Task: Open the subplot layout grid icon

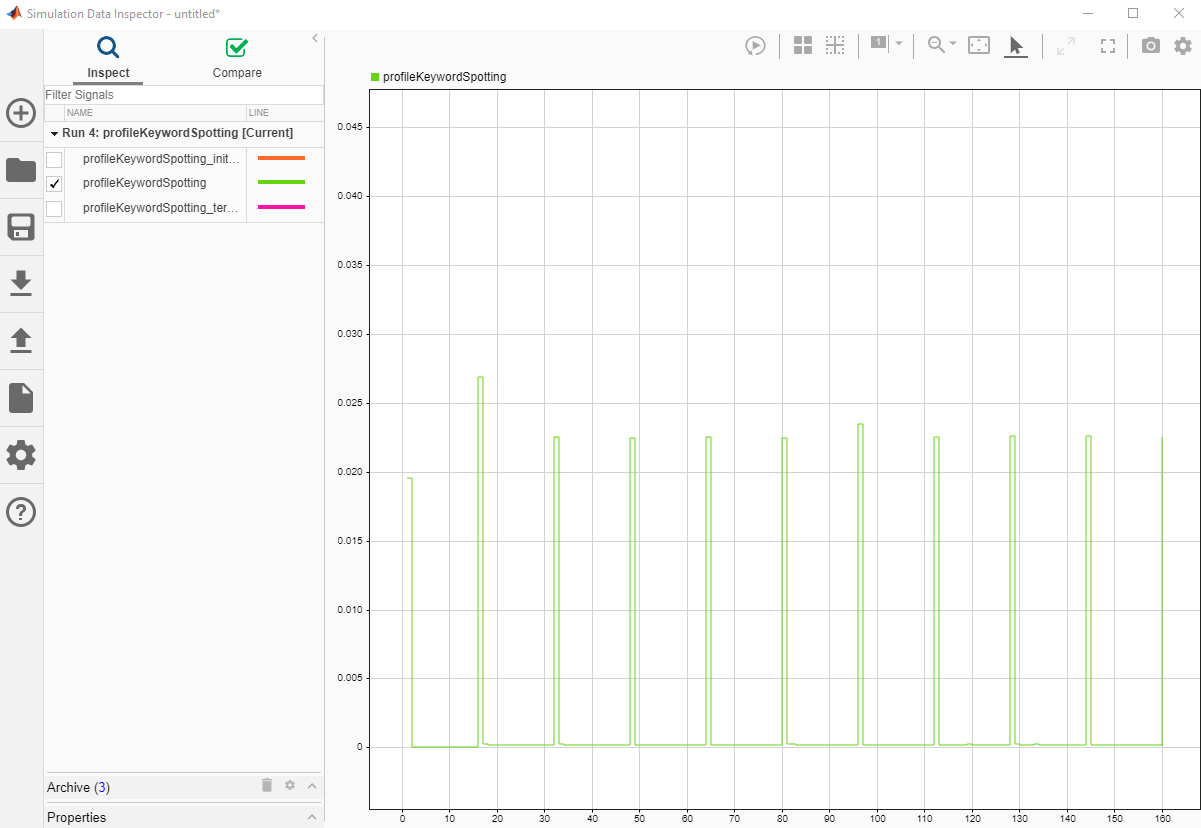Action: click(x=802, y=45)
